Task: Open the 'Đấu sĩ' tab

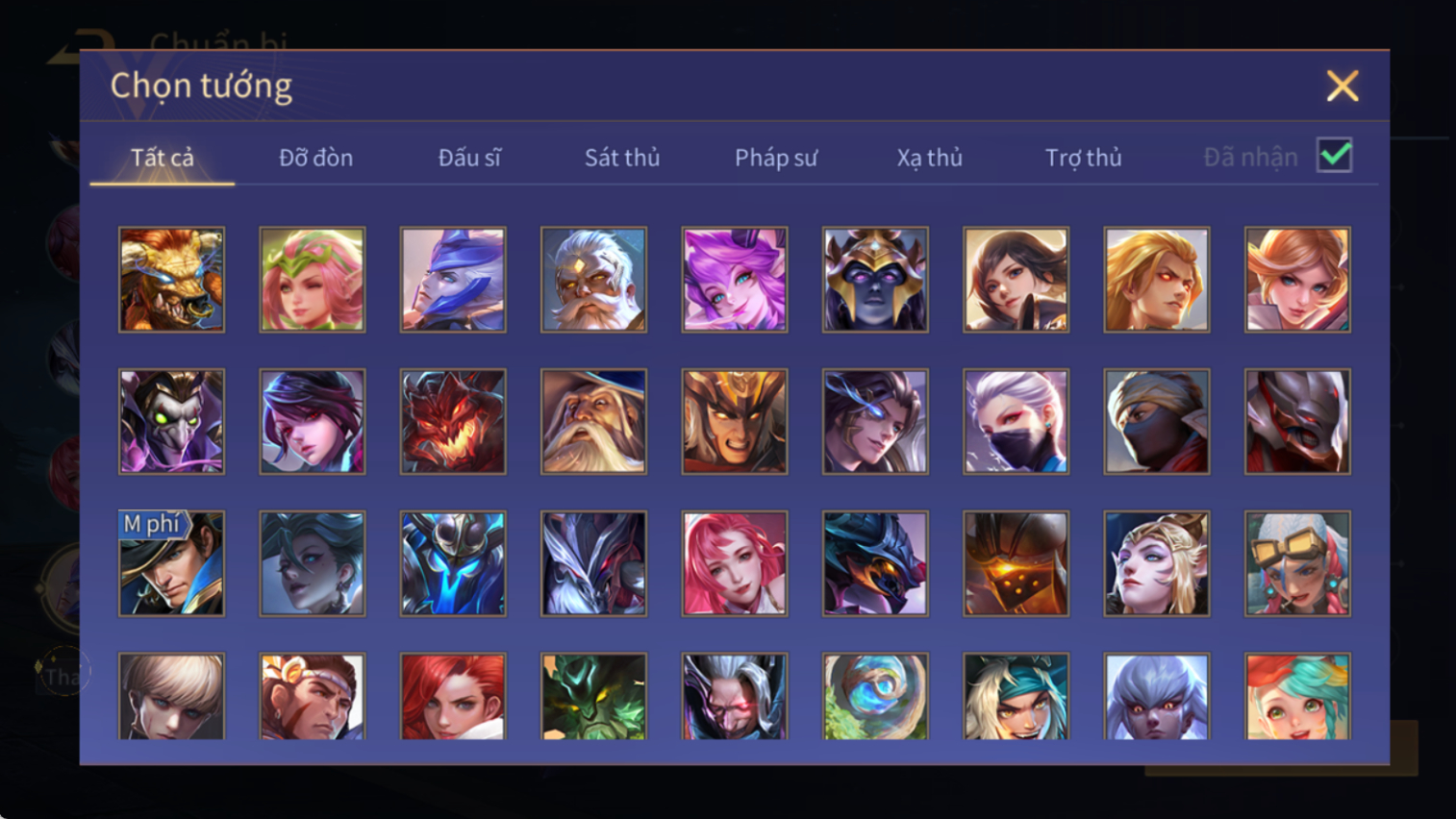Action: [x=469, y=158]
